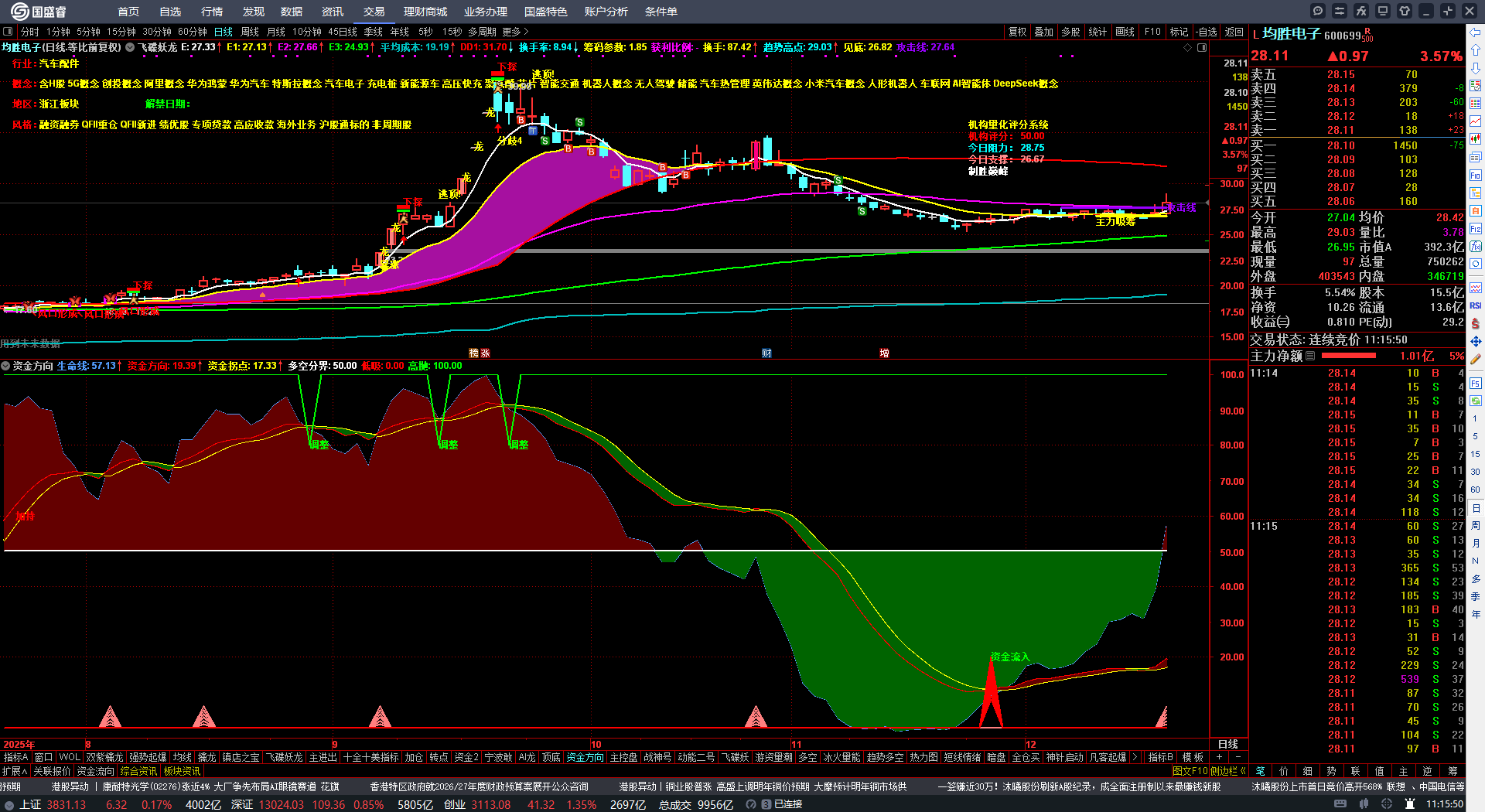The width and height of the screenshot is (1485, 812).
Task: Click the F12 icon in right sidebar
Action: tap(1476, 229)
